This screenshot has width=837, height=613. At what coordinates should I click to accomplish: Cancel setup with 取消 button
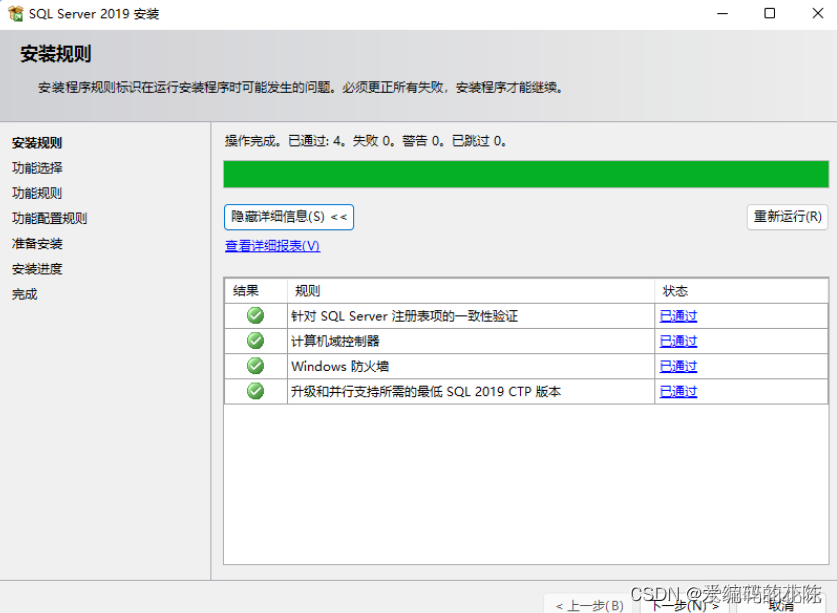tap(781, 605)
